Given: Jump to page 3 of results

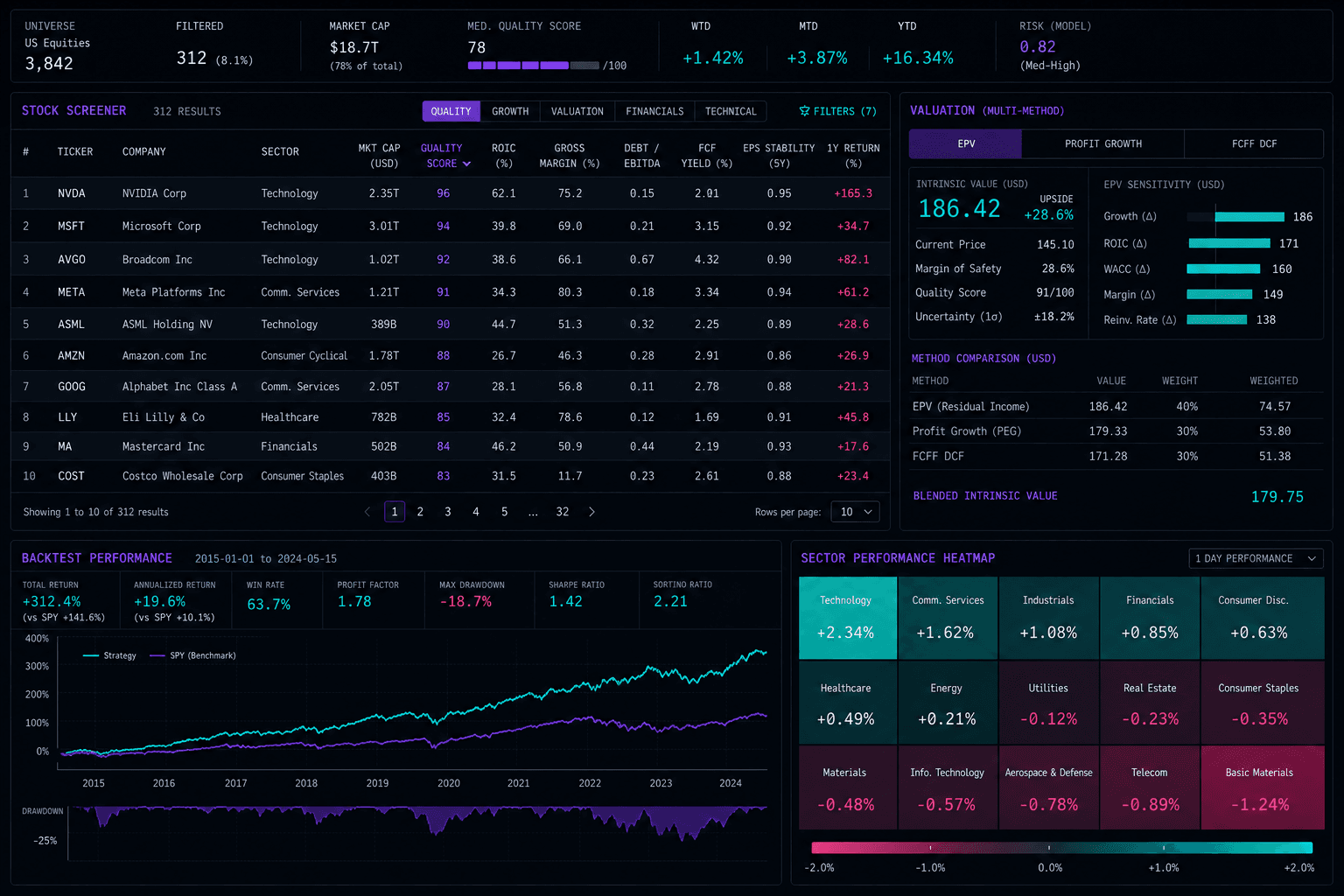Looking at the screenshot, I should [448, 512].
